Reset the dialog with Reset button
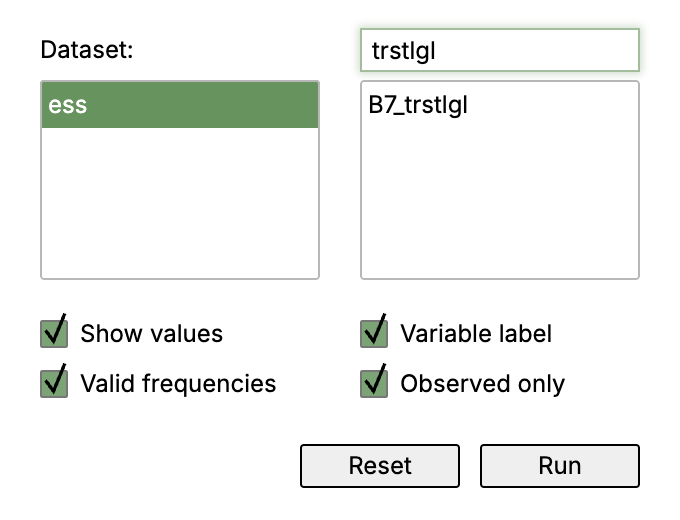 click(x=380, y=466)
